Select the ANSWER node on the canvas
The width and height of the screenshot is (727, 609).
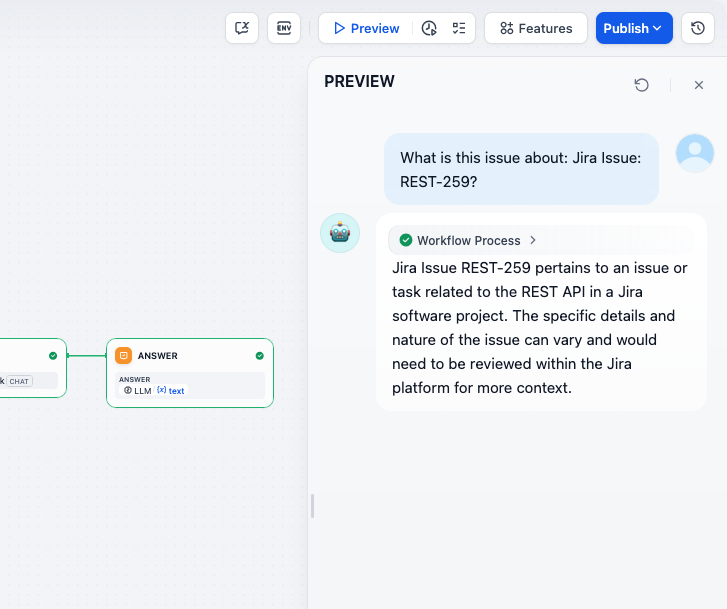190,372
